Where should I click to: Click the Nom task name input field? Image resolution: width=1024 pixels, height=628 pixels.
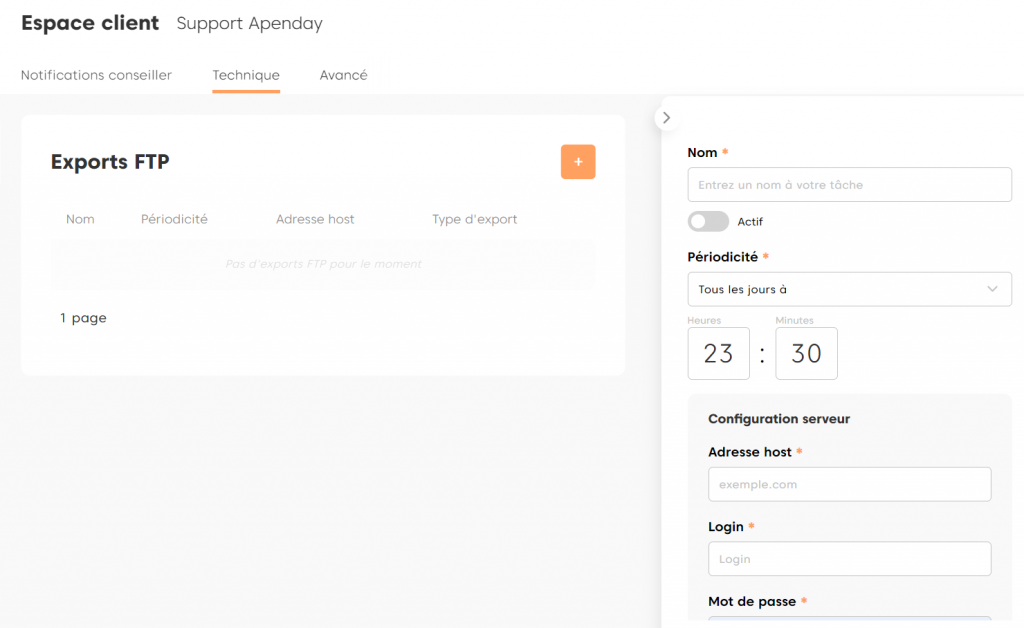[x=849, y=185]
